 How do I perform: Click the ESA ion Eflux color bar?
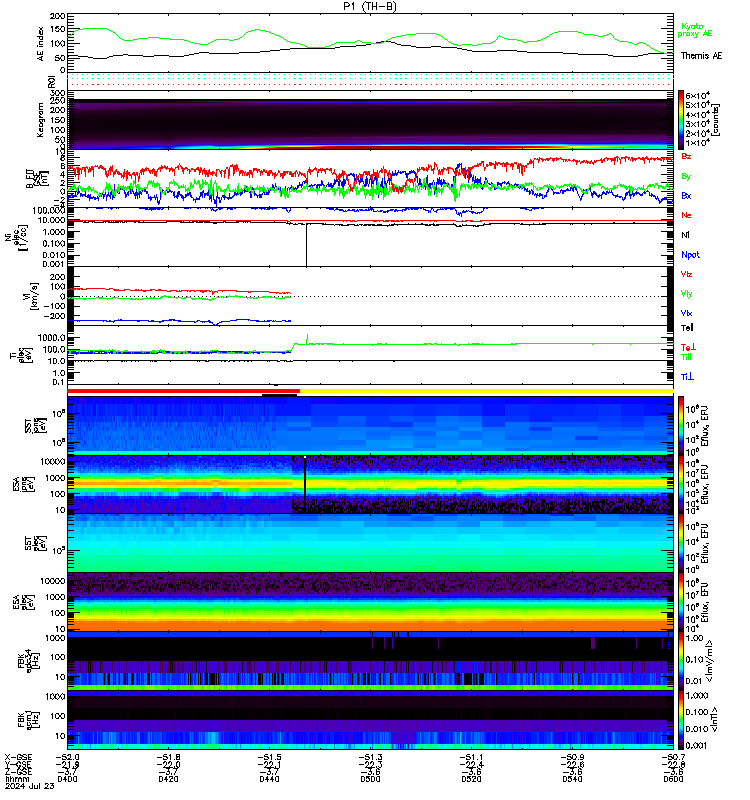pos(681,484)
